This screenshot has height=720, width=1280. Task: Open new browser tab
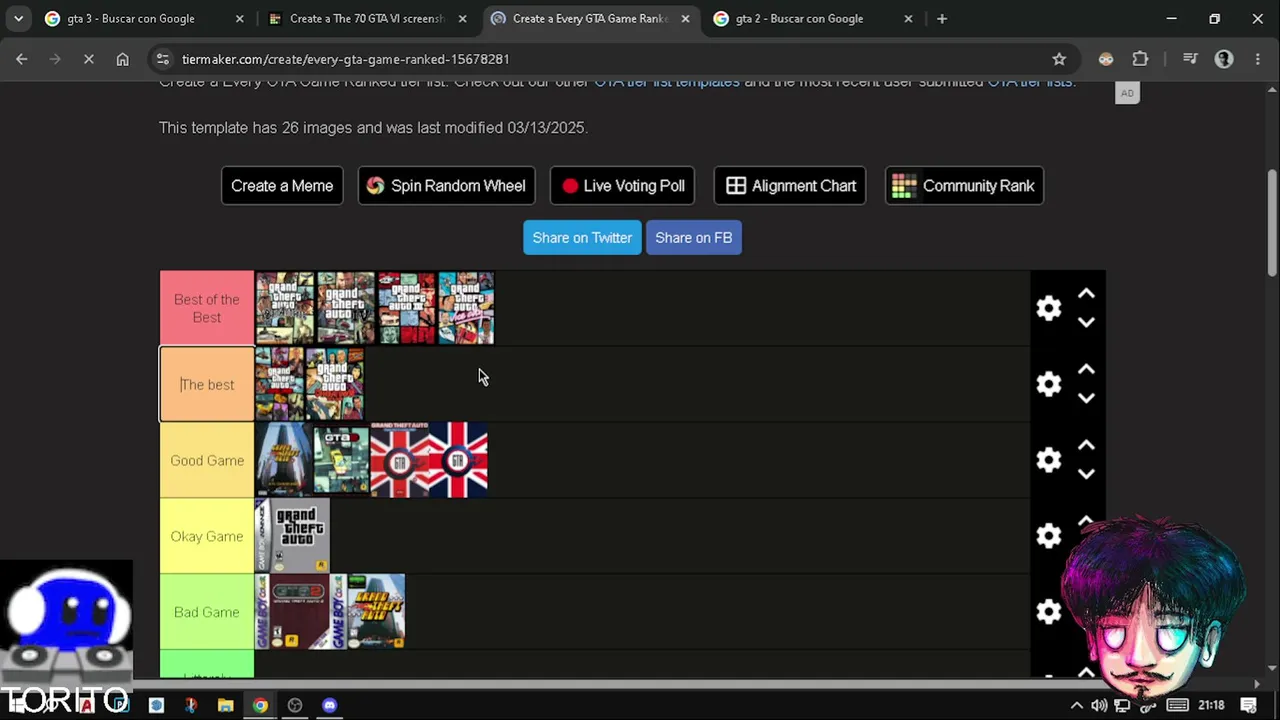[942, 18]
